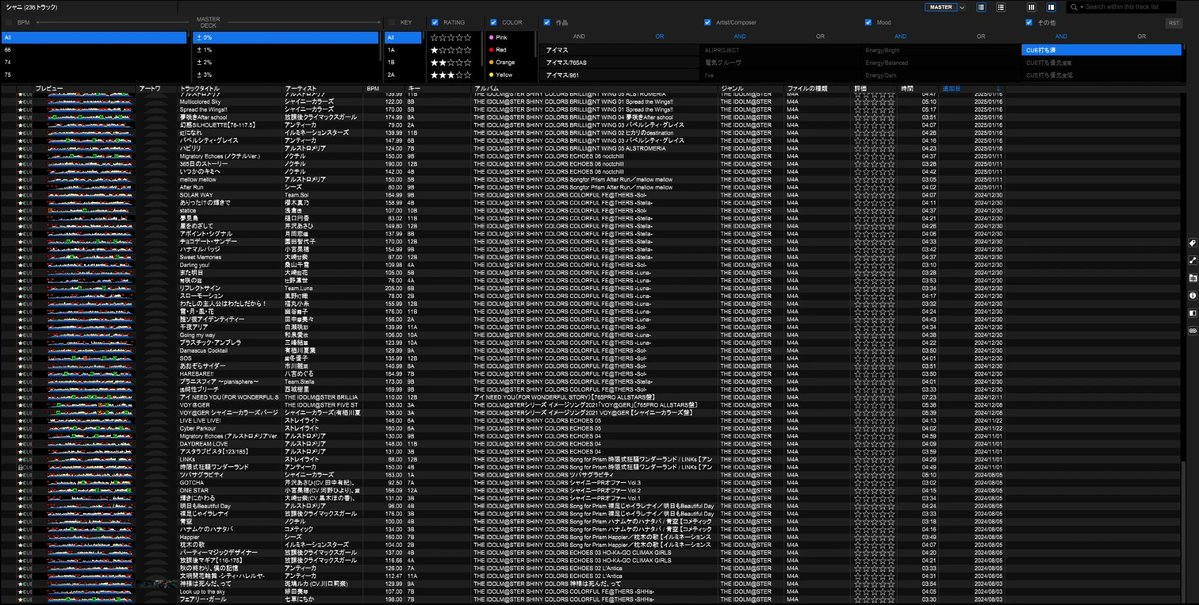The image size is (1199, 605).
Task: Uncheck the RATING filter checkbox
Action: coord(435,22)
